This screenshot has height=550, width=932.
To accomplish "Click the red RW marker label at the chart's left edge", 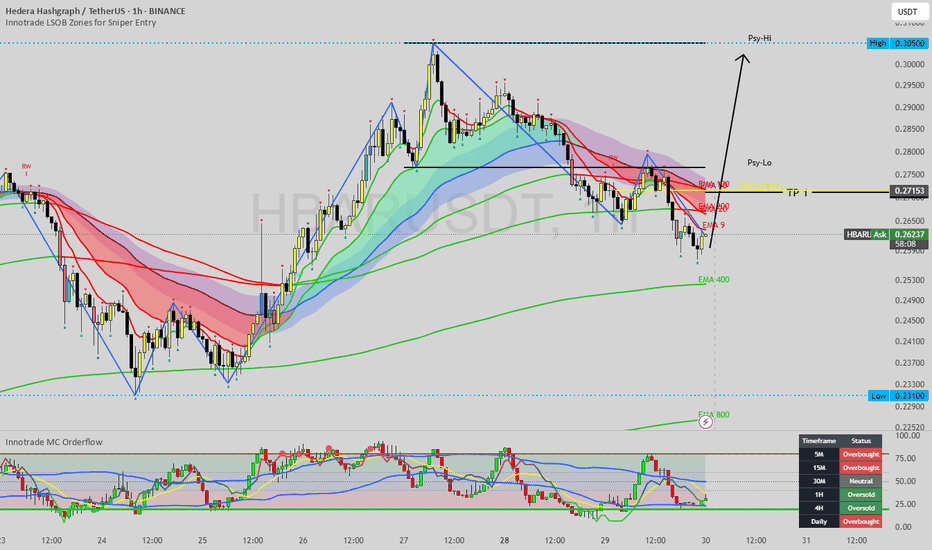I will (26, 166).
